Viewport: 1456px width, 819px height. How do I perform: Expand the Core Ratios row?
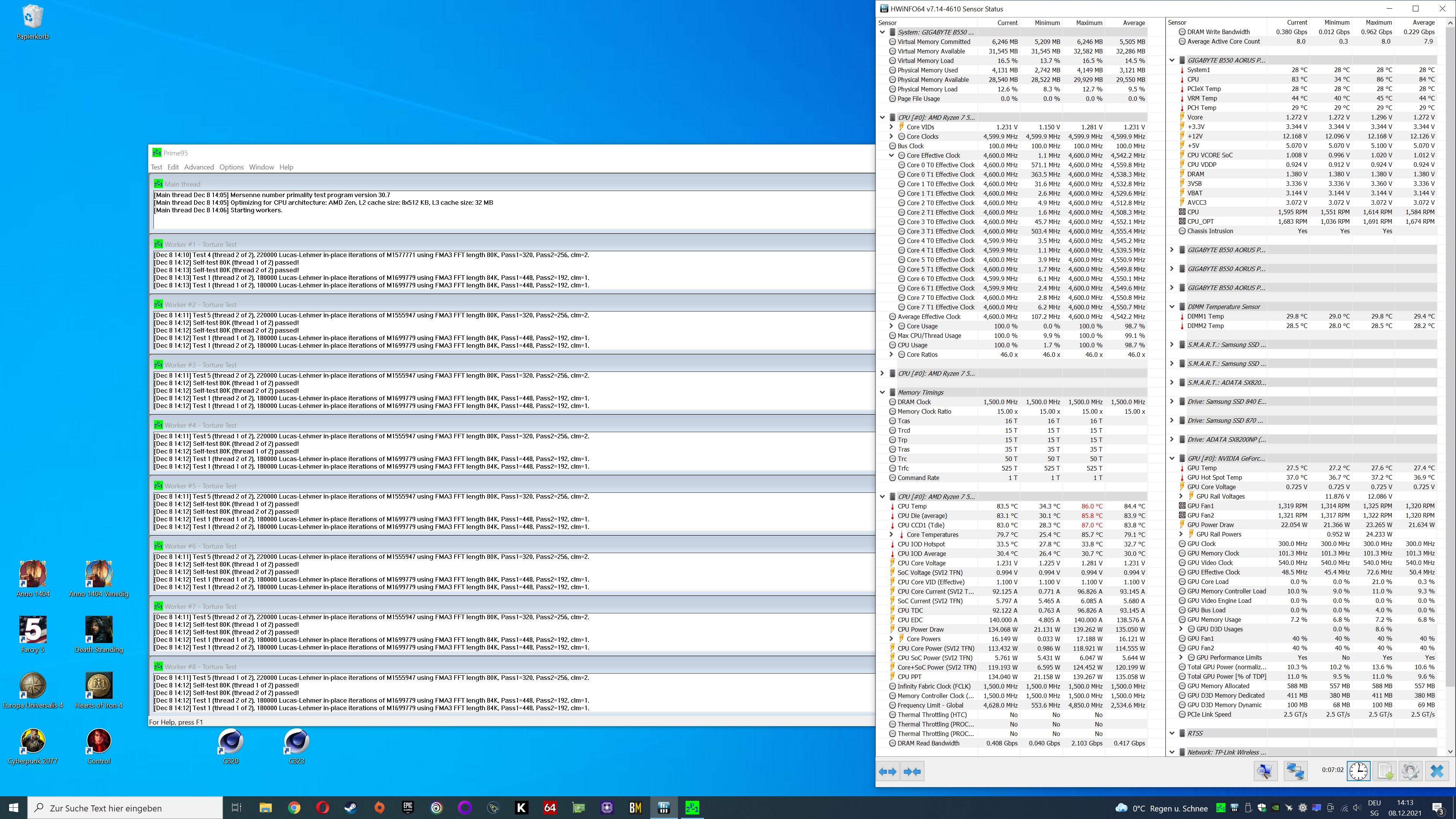tap(891, 355)
